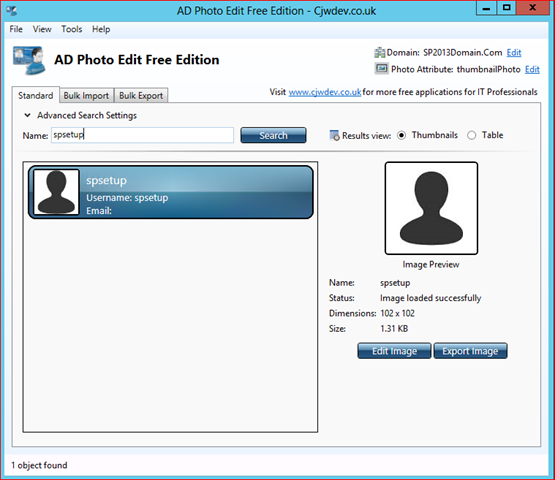The image size is (555, 480).
Task: Click the AD Photo Edit logo icon
Action: tap(29, 60)
